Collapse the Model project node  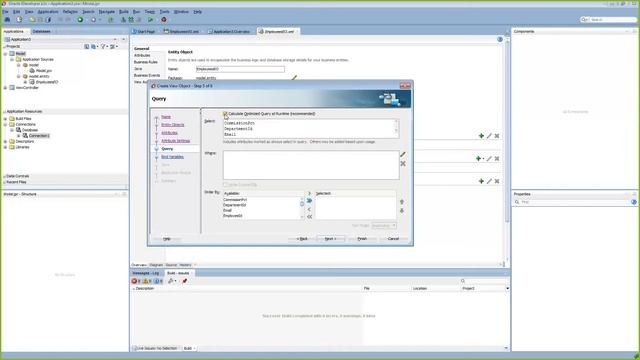pyautogui.click(x=5, y=53)
